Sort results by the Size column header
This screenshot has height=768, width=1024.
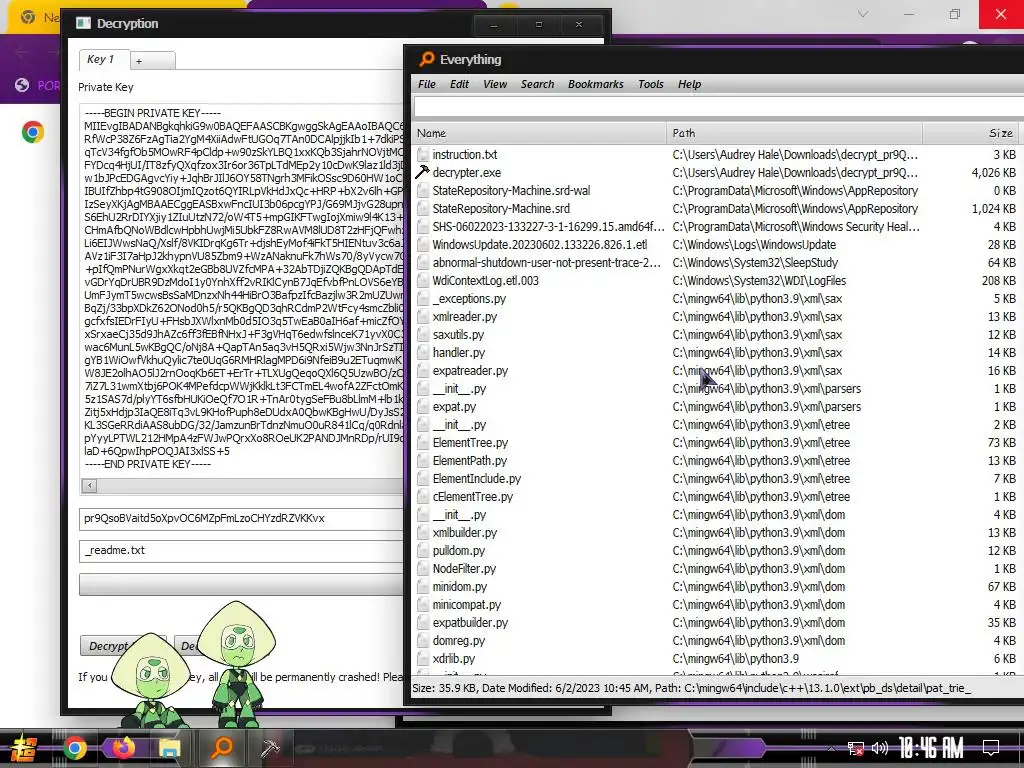tap(972, 133)
